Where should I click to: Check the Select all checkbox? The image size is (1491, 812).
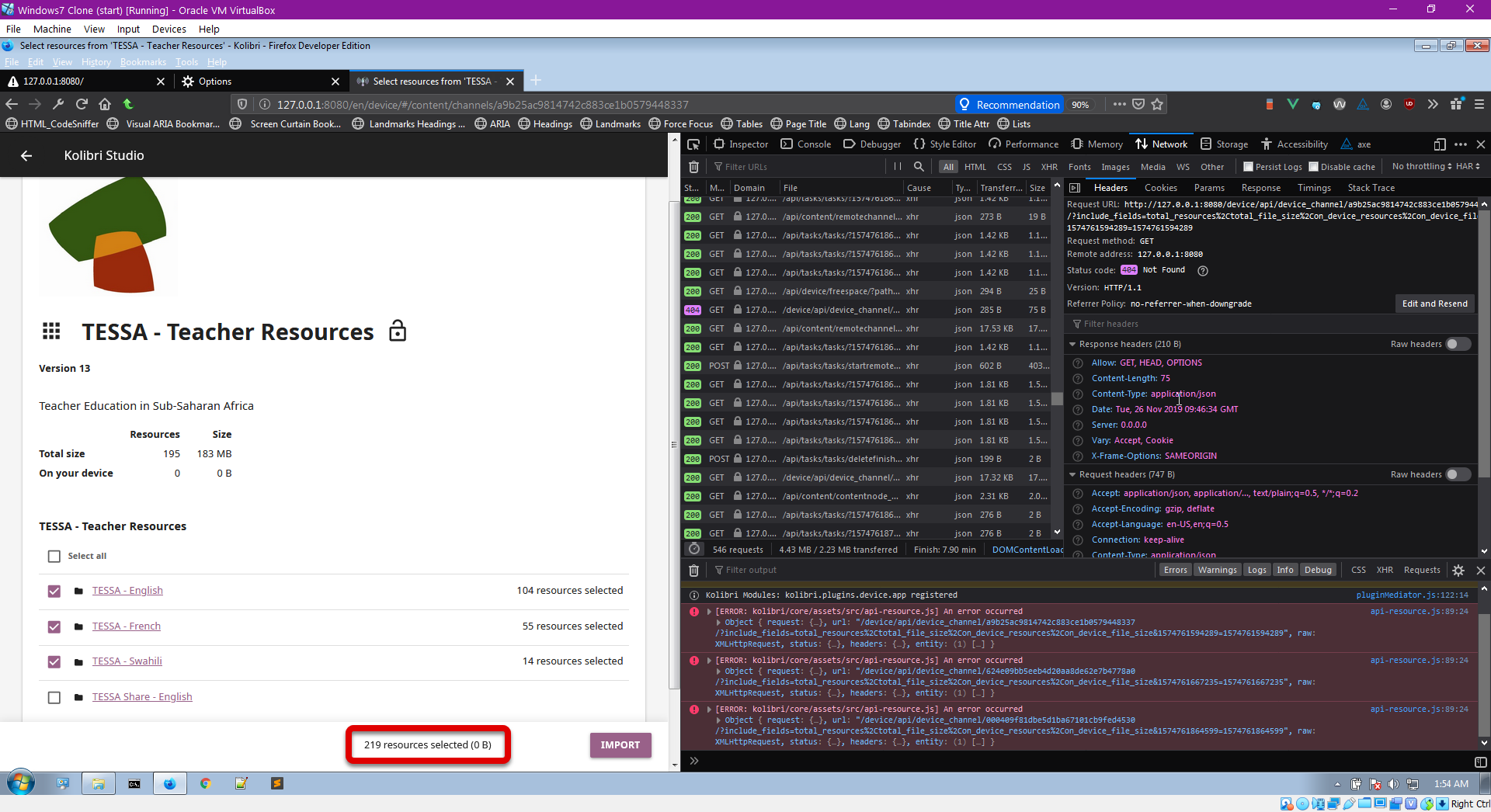[x=54, y=557]
